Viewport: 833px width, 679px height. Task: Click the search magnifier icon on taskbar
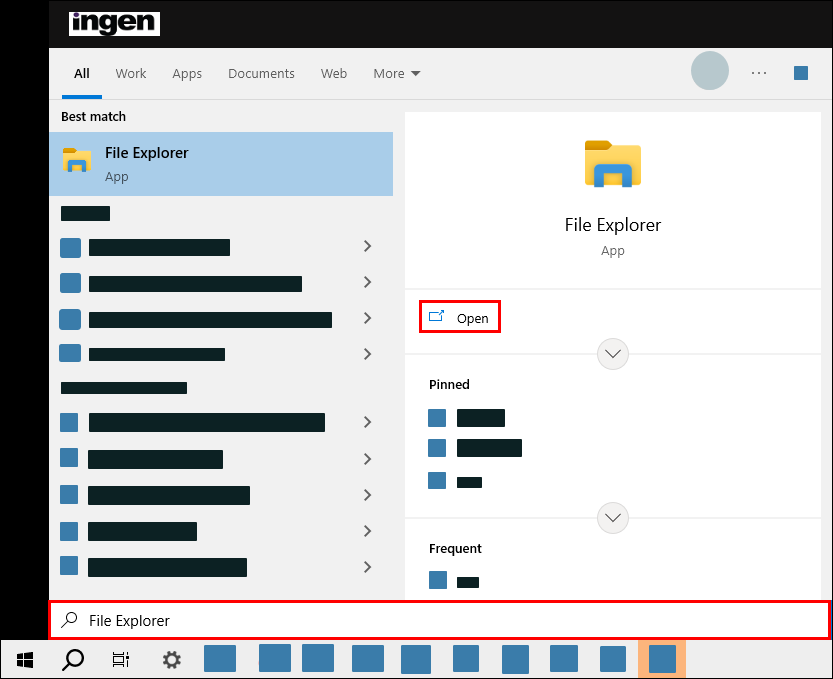71,659
